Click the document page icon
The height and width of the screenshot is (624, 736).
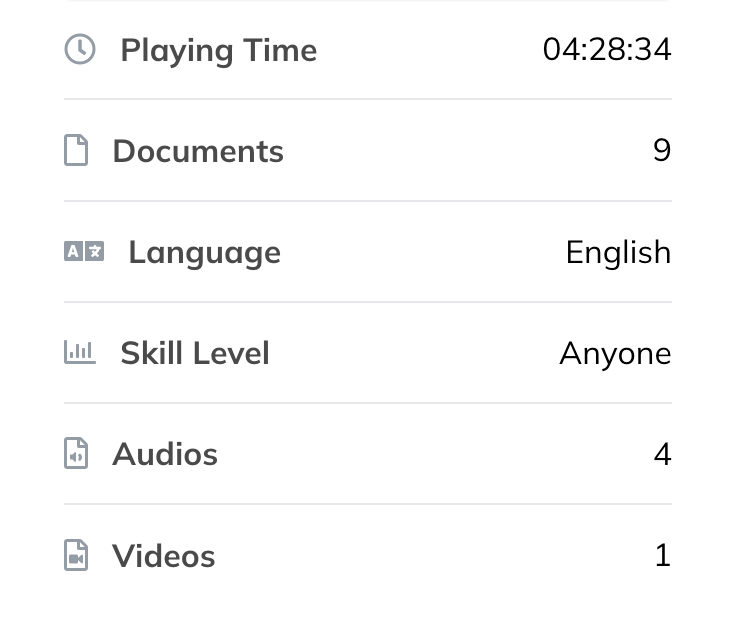[76, 150]
